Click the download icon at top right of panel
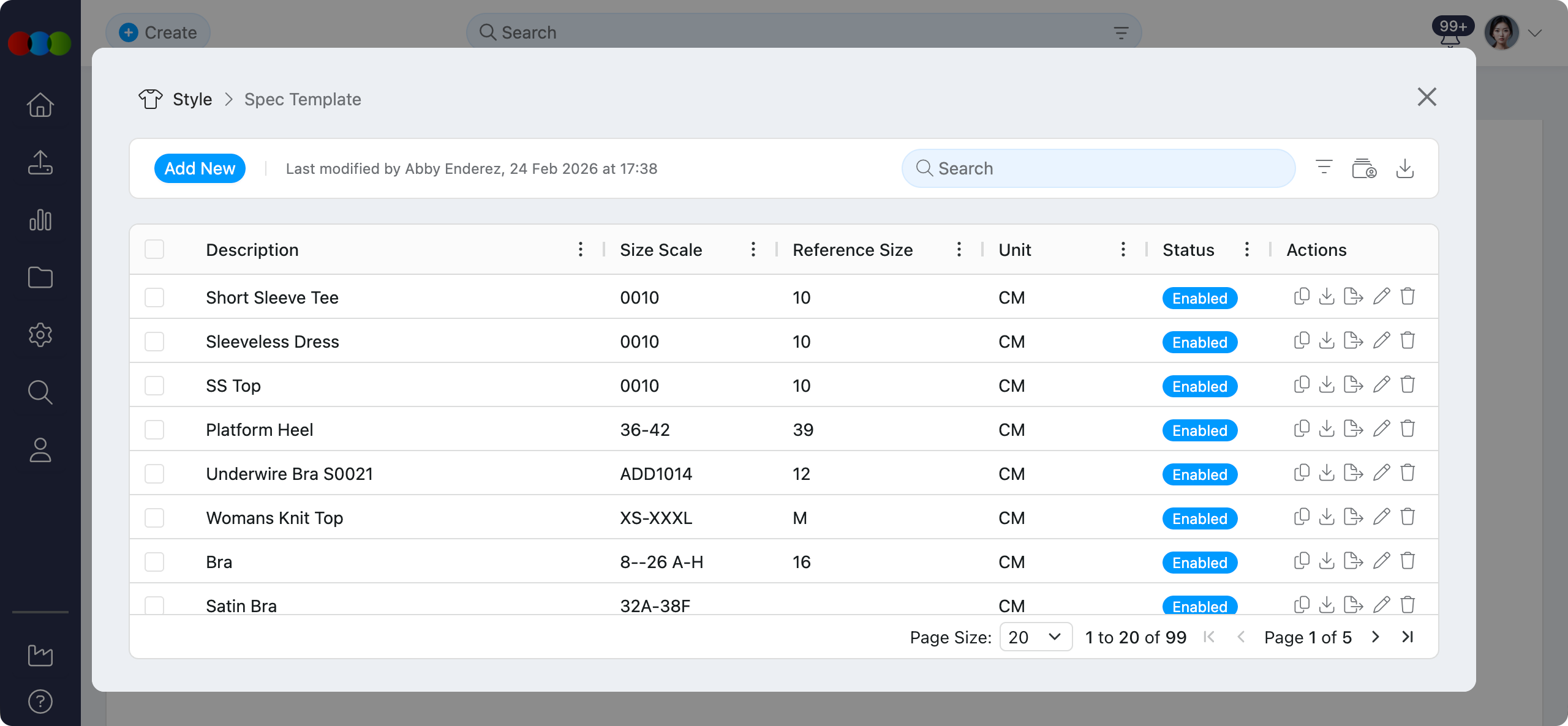Viewport: 1568px width, 726px height. tap(1405, 168)
